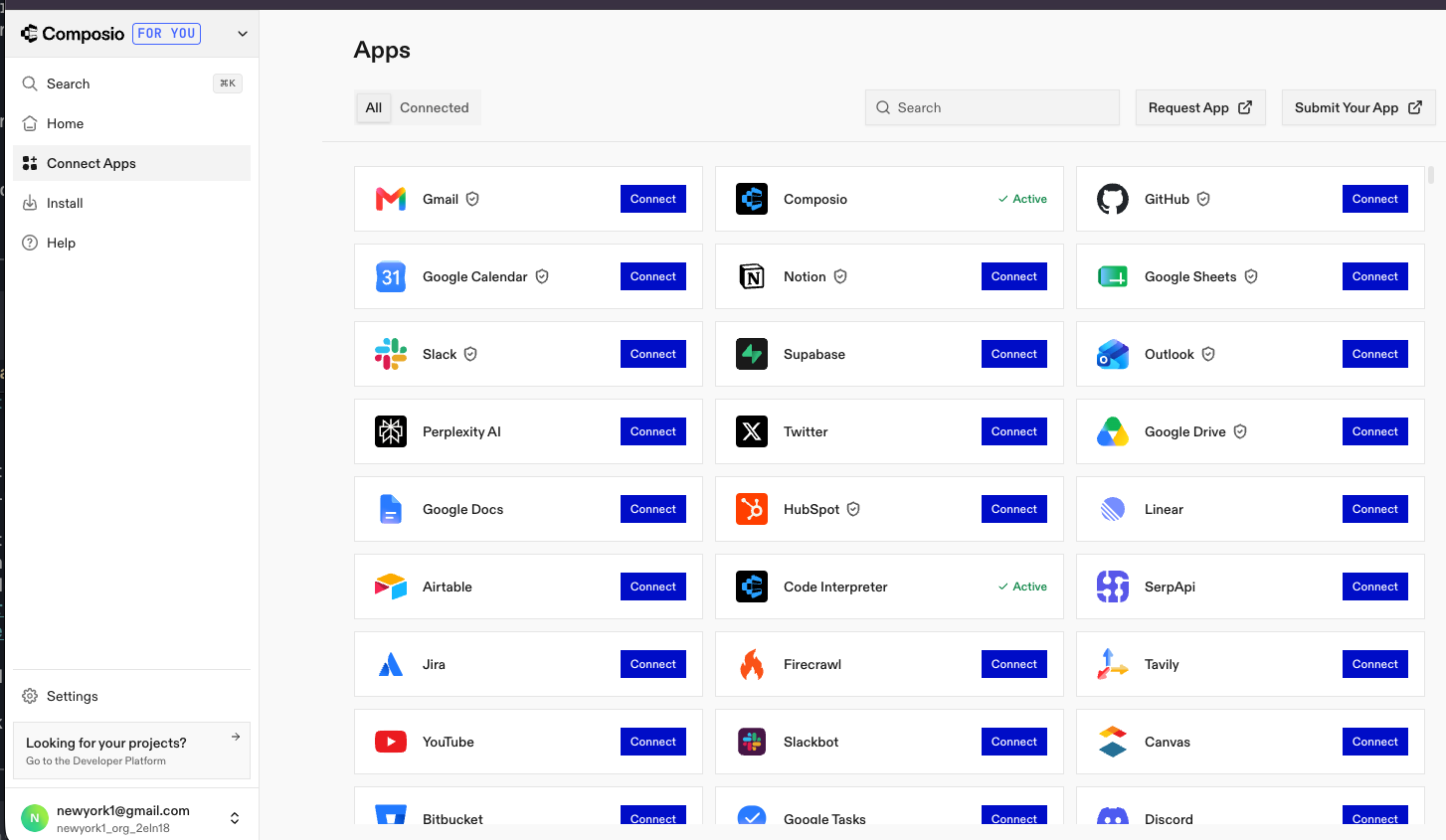Go to Home in the sidebar
This screenshot has width=1446, height=840.
[131, 123]
